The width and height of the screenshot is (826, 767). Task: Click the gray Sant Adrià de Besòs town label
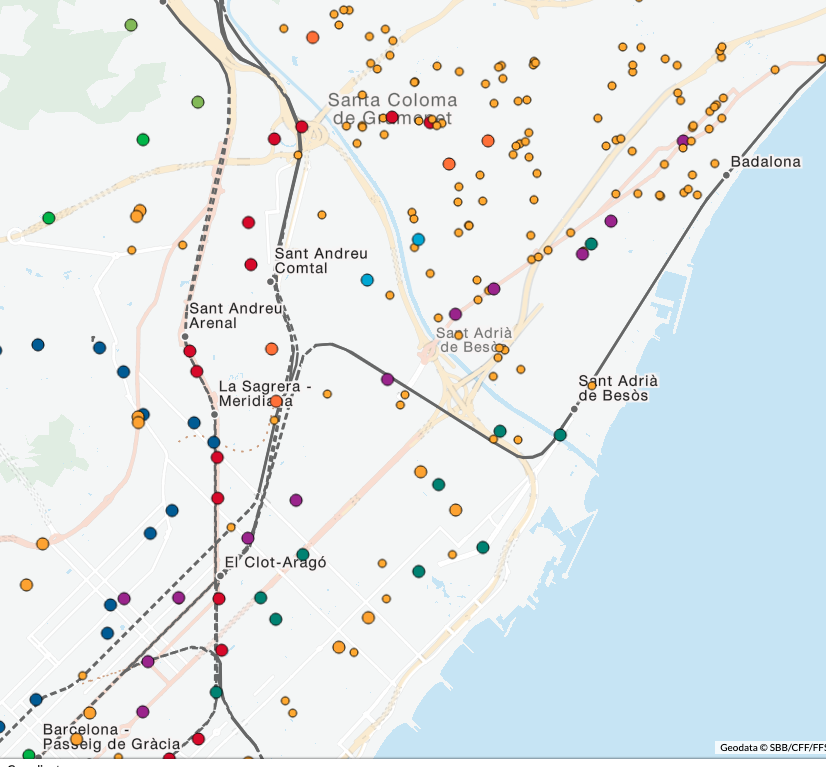coord(474,340)
